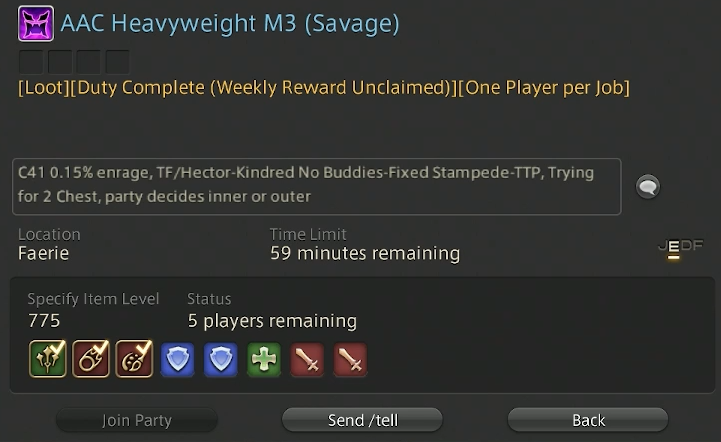
Task: Go Back to the Party Finder list
Action: (588, 420)
